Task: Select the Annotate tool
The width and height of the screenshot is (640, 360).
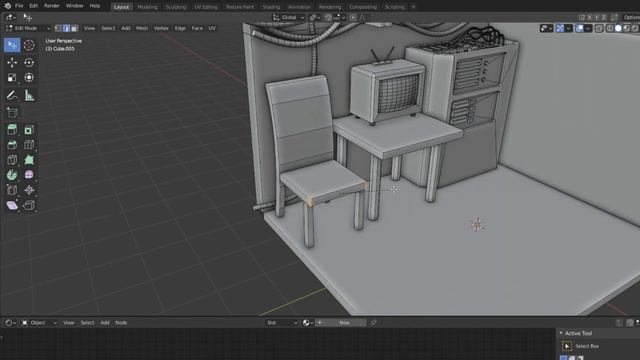Action: click(x=12, y=96)
